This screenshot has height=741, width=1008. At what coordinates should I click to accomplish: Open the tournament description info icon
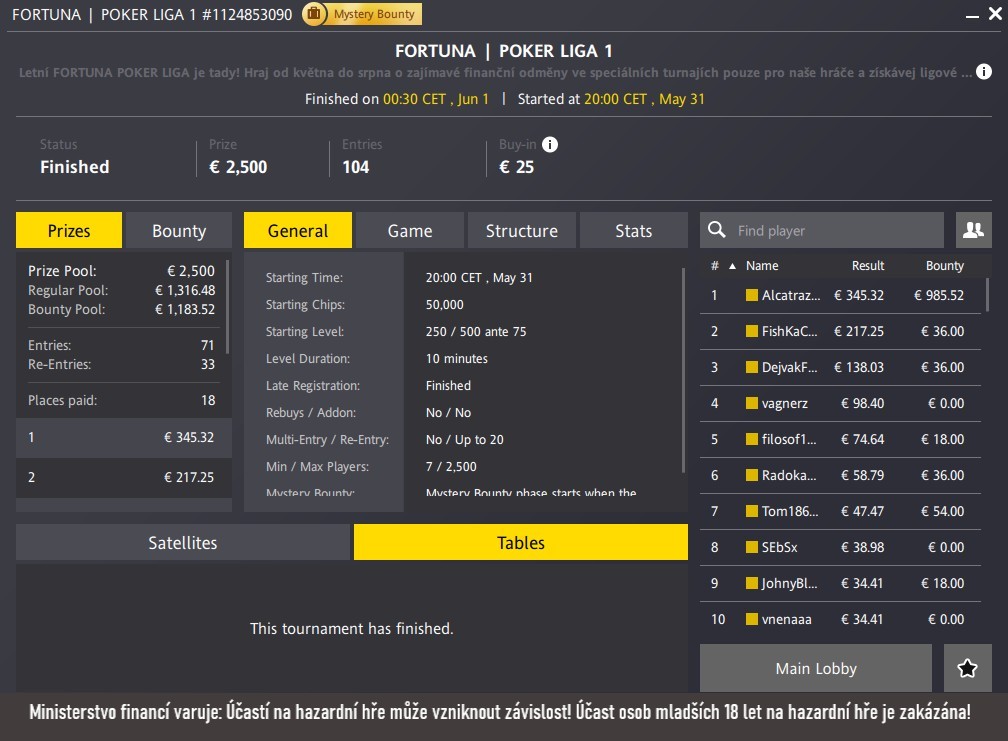tap(982, 71)
